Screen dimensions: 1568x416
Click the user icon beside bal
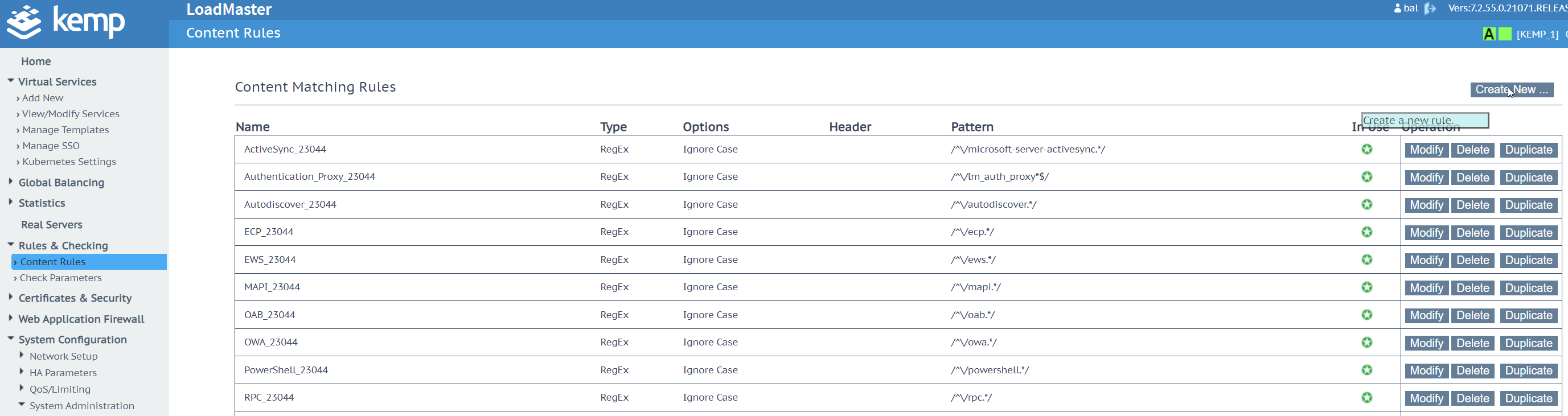1398,9
